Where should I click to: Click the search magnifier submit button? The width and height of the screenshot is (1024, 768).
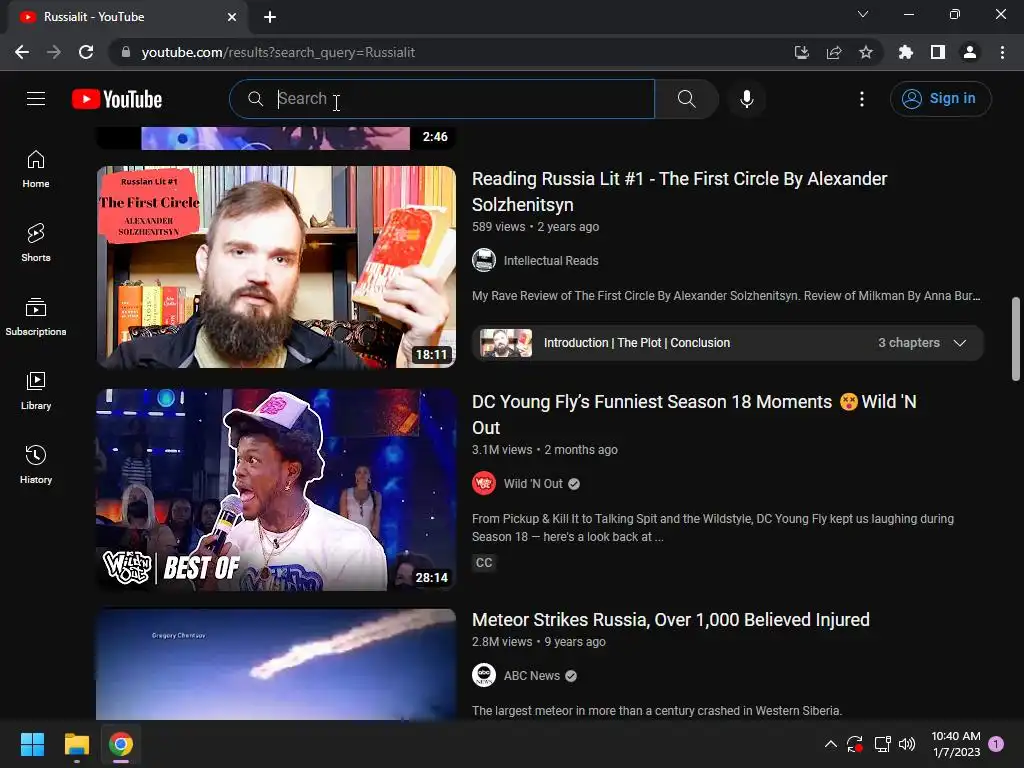point(686,99)
